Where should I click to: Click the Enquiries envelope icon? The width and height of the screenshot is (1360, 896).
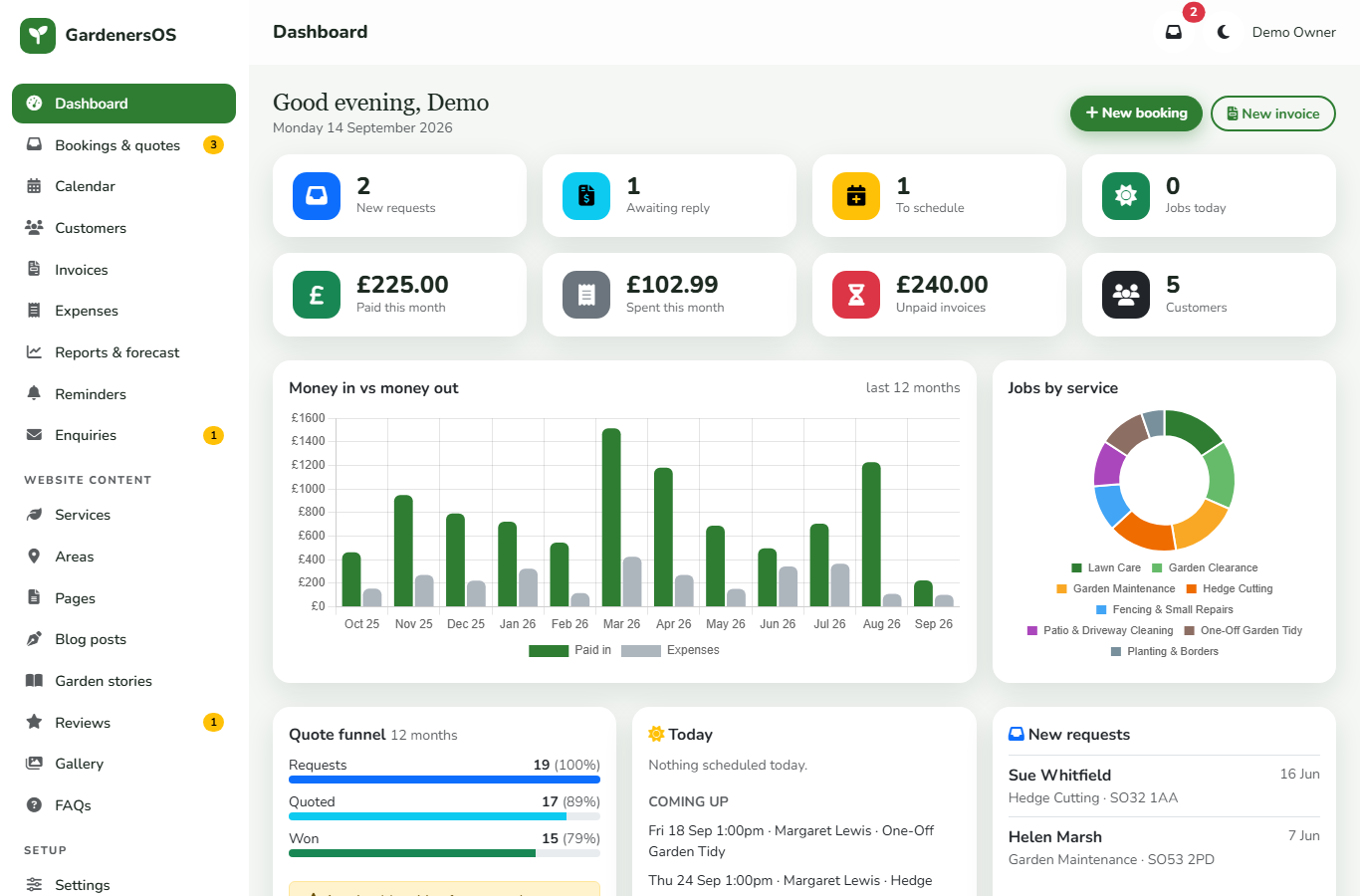34,435
